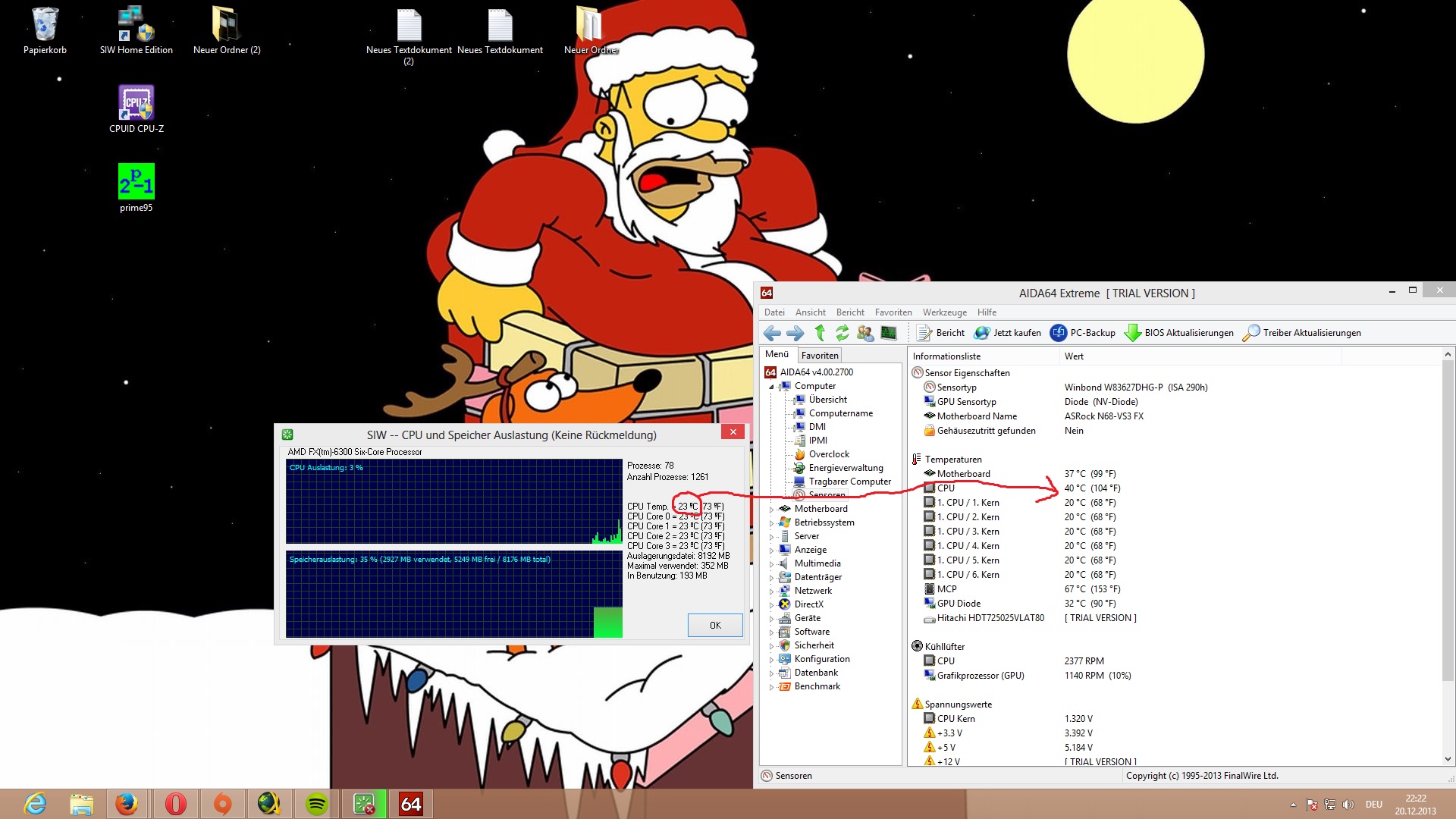
Task: Click BIOS Aktualisierungen download icon
Action: tap(1132, 333)
